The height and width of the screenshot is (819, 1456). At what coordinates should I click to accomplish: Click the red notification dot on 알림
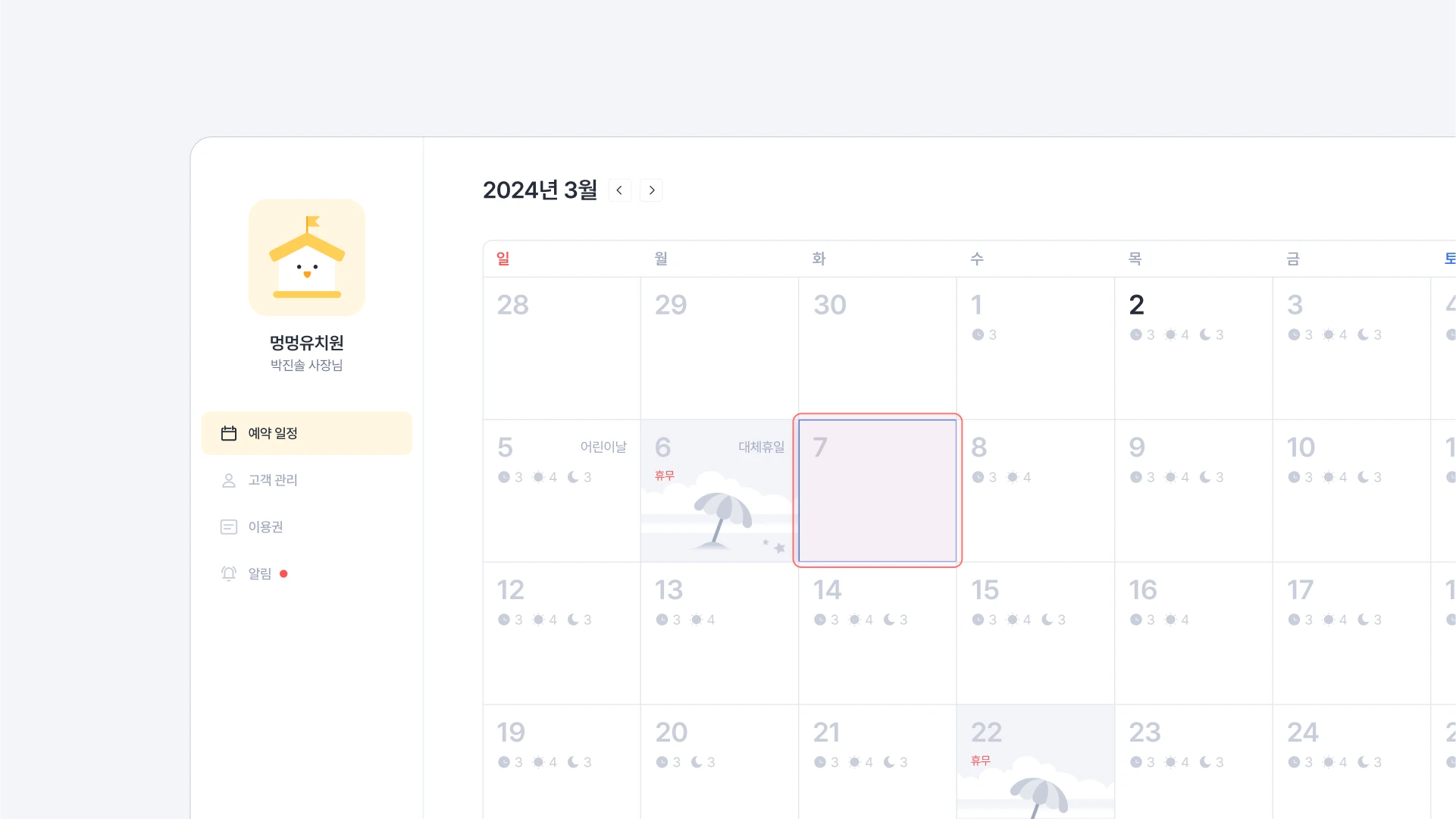[x=283, y=574]
